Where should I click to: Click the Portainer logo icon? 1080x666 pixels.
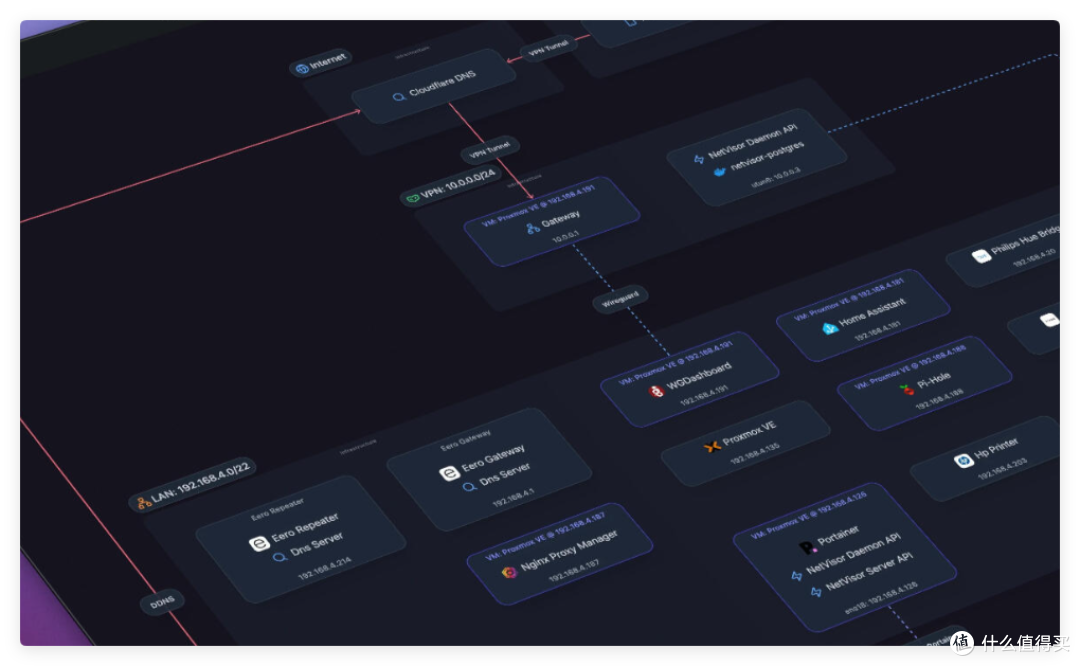coord(807,548)
